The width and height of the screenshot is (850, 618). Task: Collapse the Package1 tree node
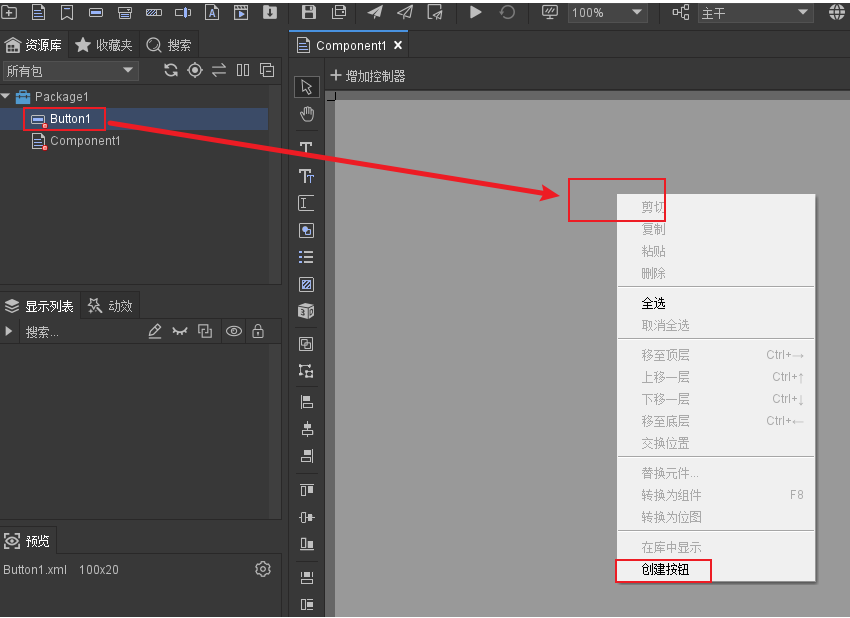coord(6,96)
